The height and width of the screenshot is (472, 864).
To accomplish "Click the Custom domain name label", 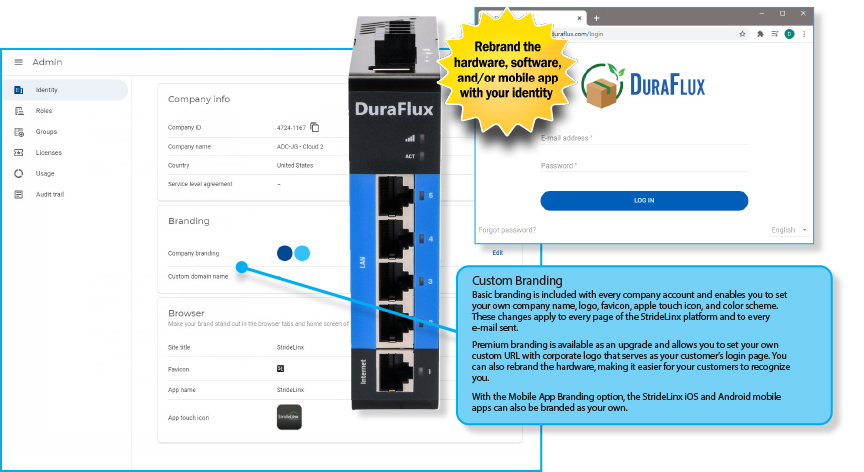I will click(x=198, y=276).
